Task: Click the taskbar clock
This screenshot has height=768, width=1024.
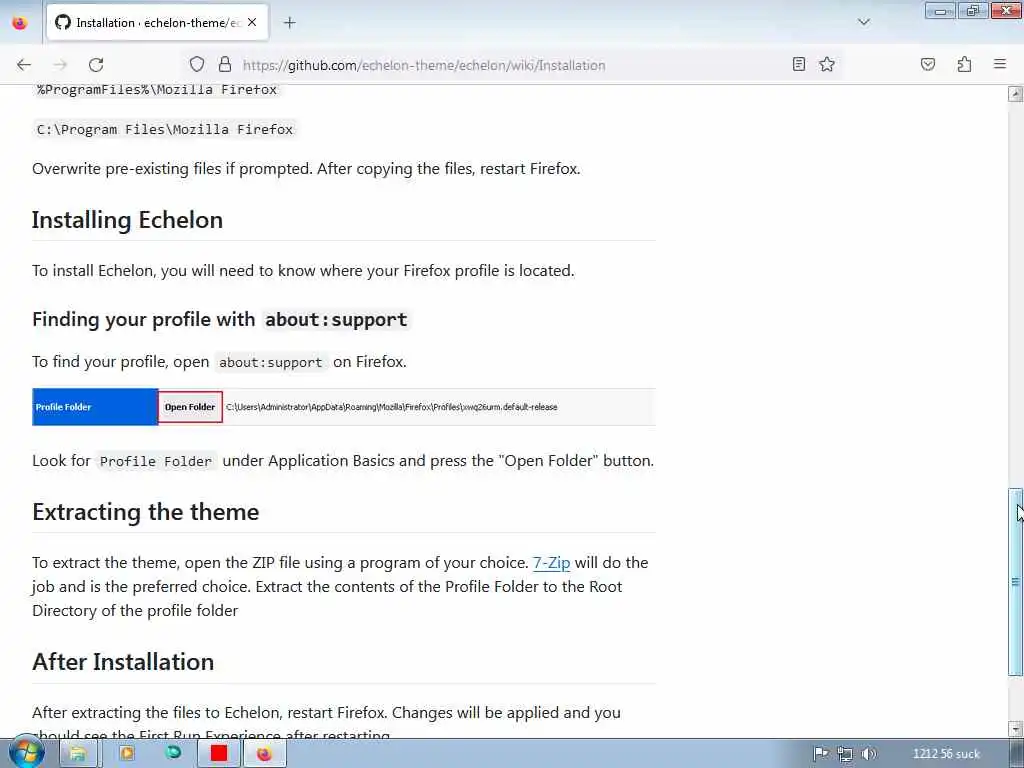Action: click(x=946, y=754)
